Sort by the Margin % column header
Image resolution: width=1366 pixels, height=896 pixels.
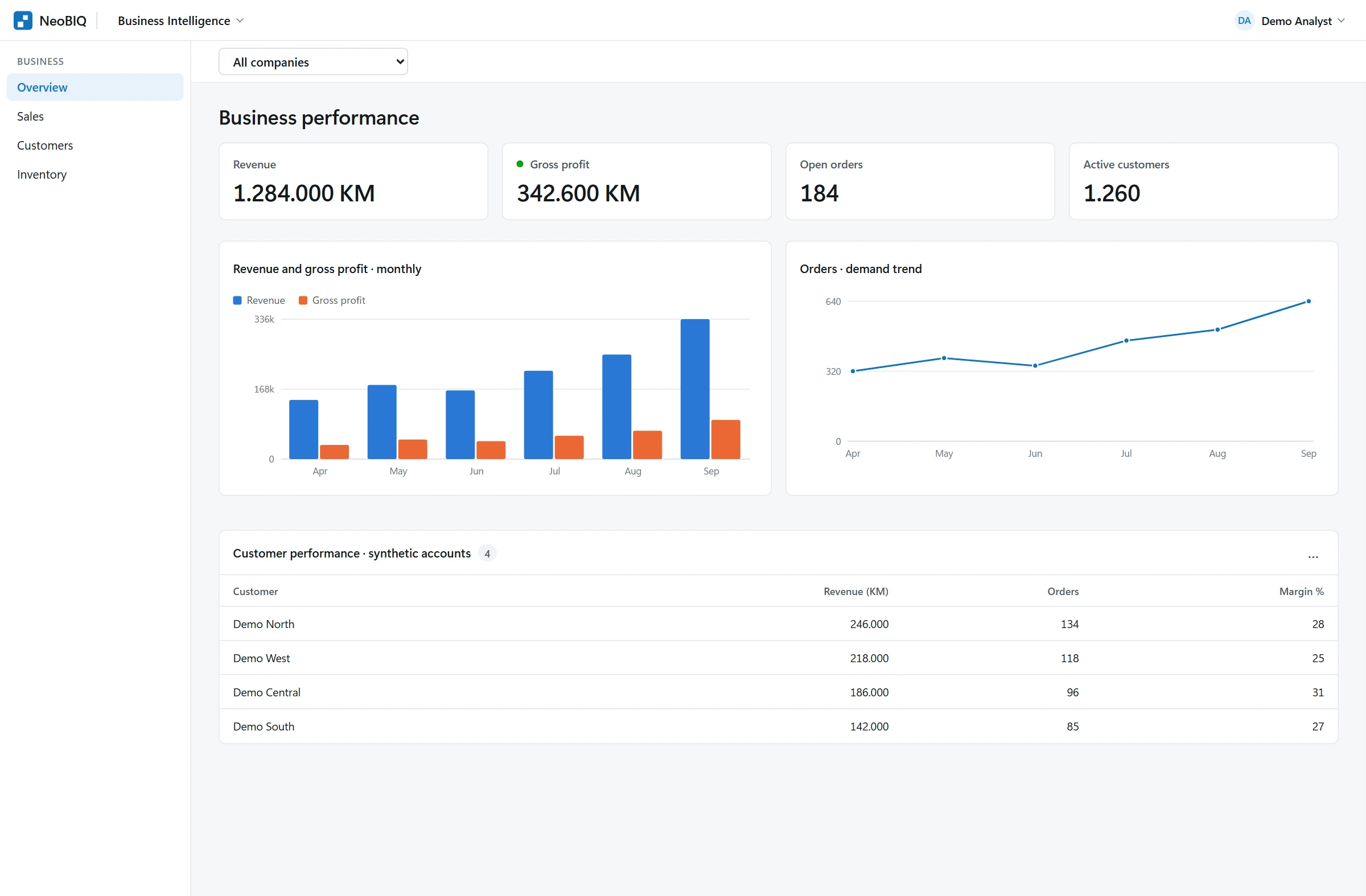click(1301, 592)
